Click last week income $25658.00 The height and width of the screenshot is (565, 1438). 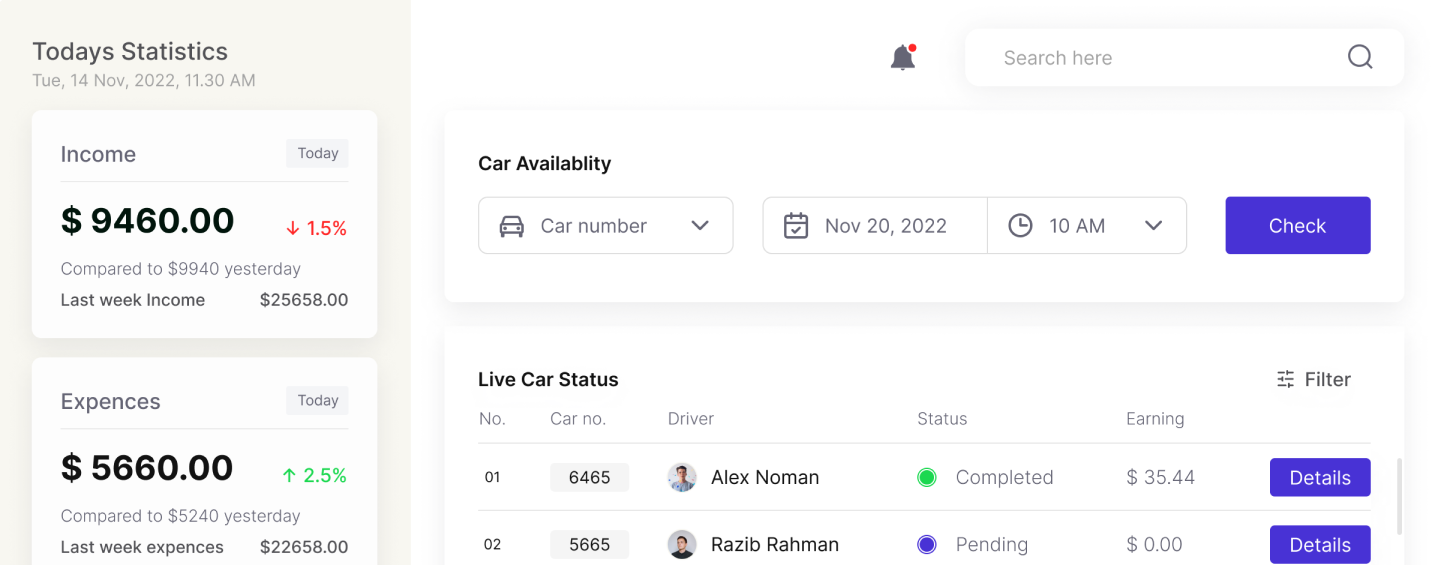(x=304, y=299)
